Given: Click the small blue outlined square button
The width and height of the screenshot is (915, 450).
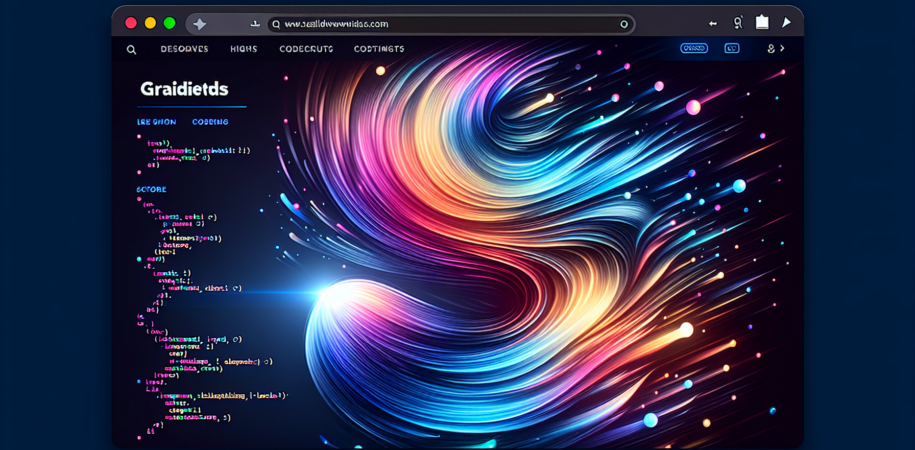Looking at the screenshot, I should tap(731, 48).
